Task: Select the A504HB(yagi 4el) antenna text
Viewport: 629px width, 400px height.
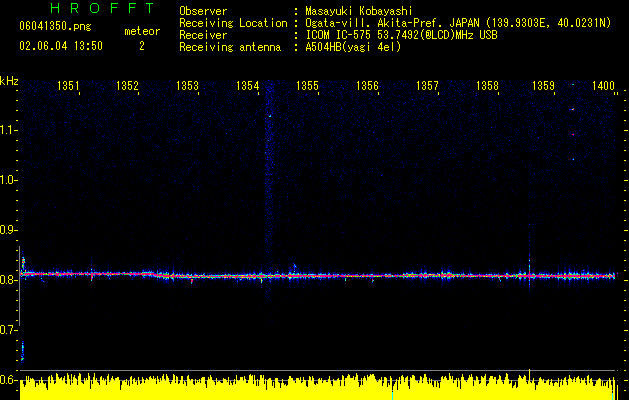Action: pos(353,47)
